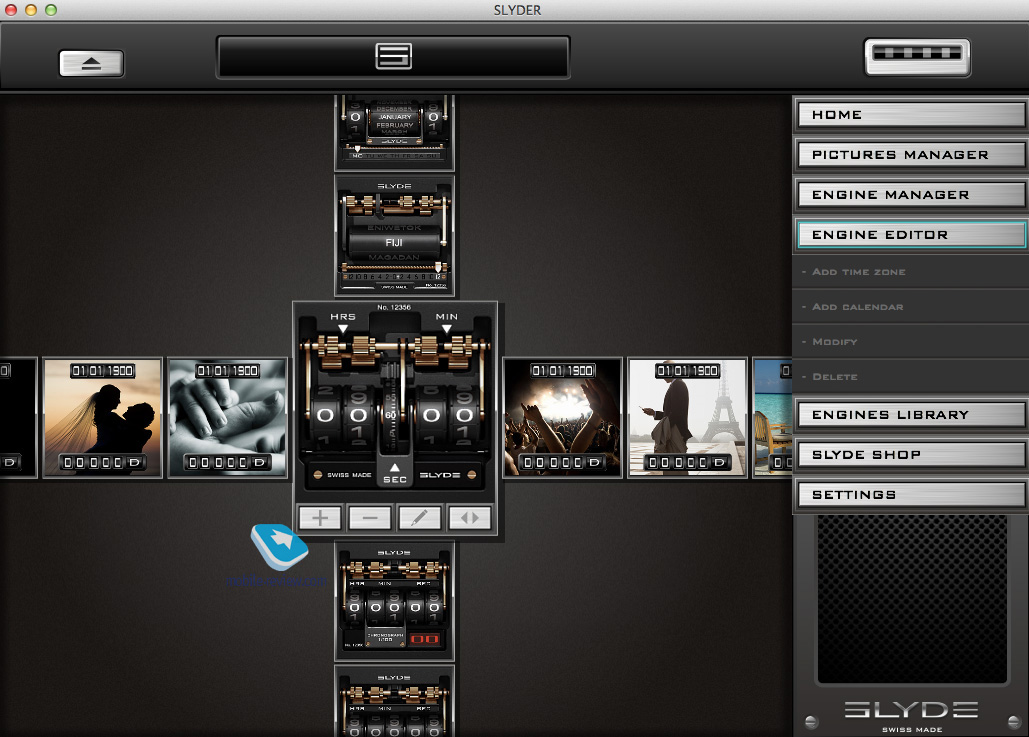This screenshot has height=737, width=1029.
Task: Select the month calendar engine thumbnail at top
Action: (x=394, y=133)
